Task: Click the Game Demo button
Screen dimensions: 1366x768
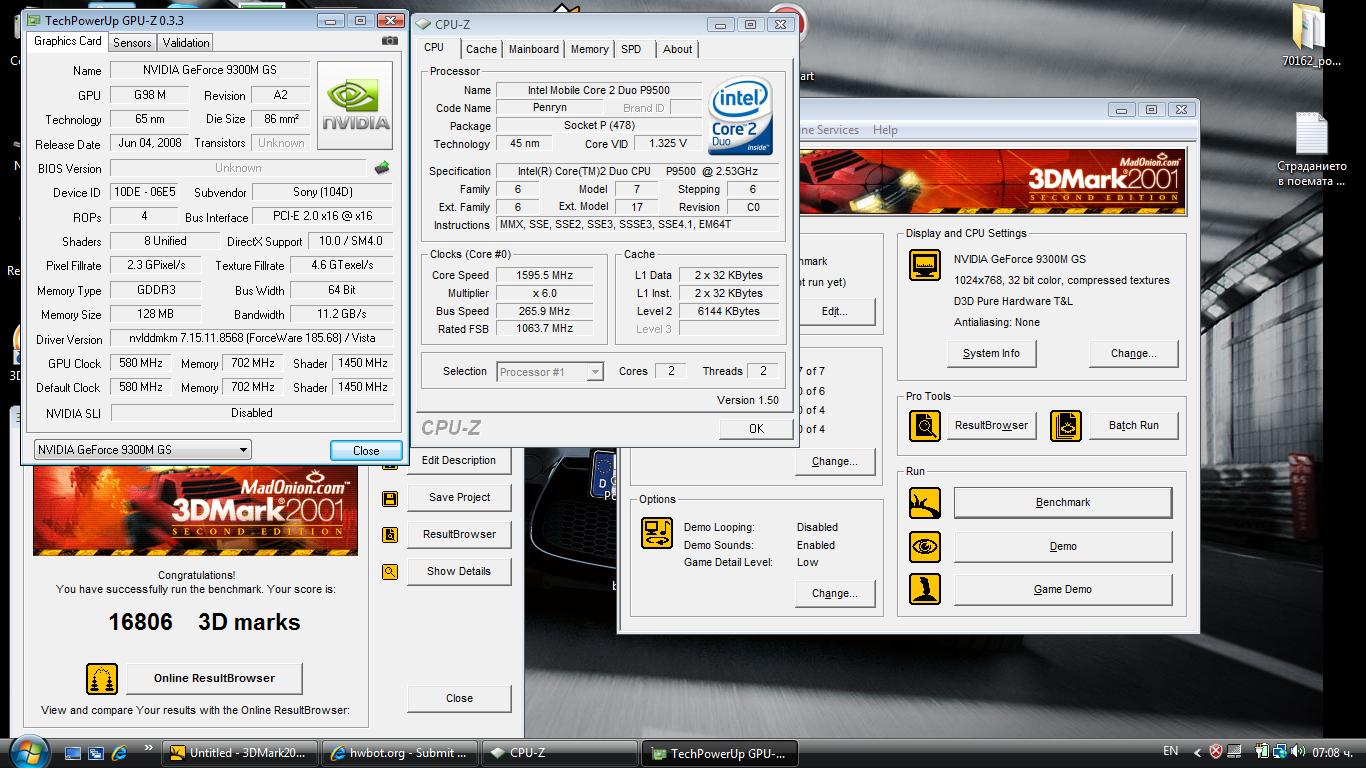Action: click(1063, 589)
